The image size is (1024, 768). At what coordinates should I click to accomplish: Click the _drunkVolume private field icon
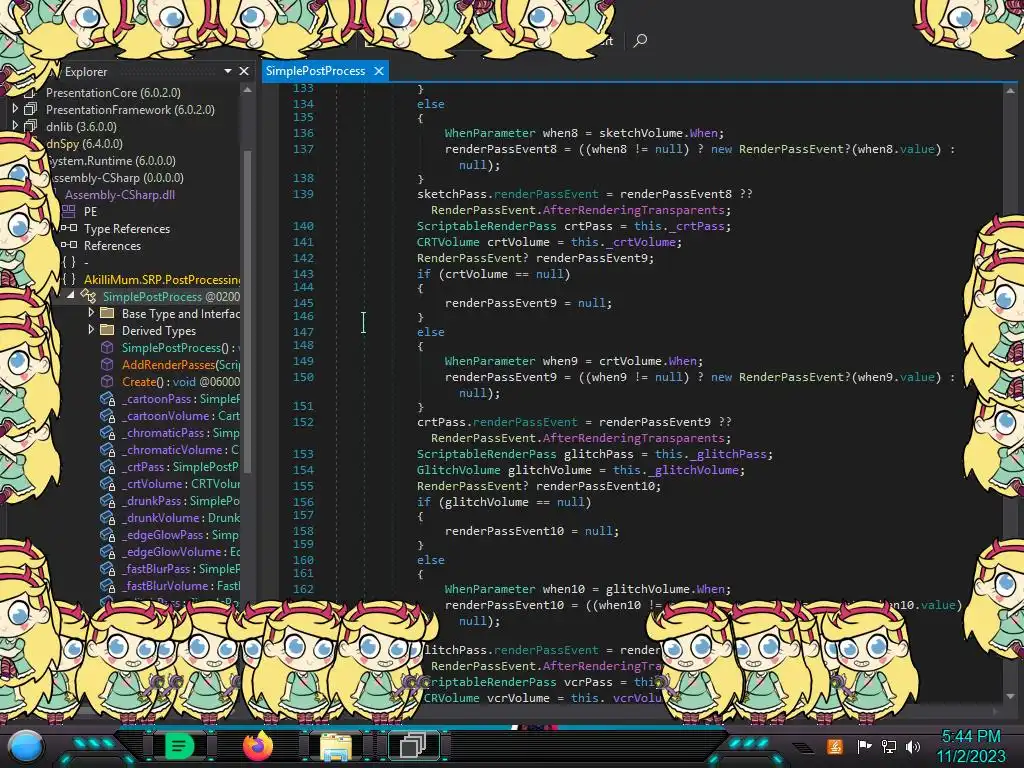[x=107, y=517]
